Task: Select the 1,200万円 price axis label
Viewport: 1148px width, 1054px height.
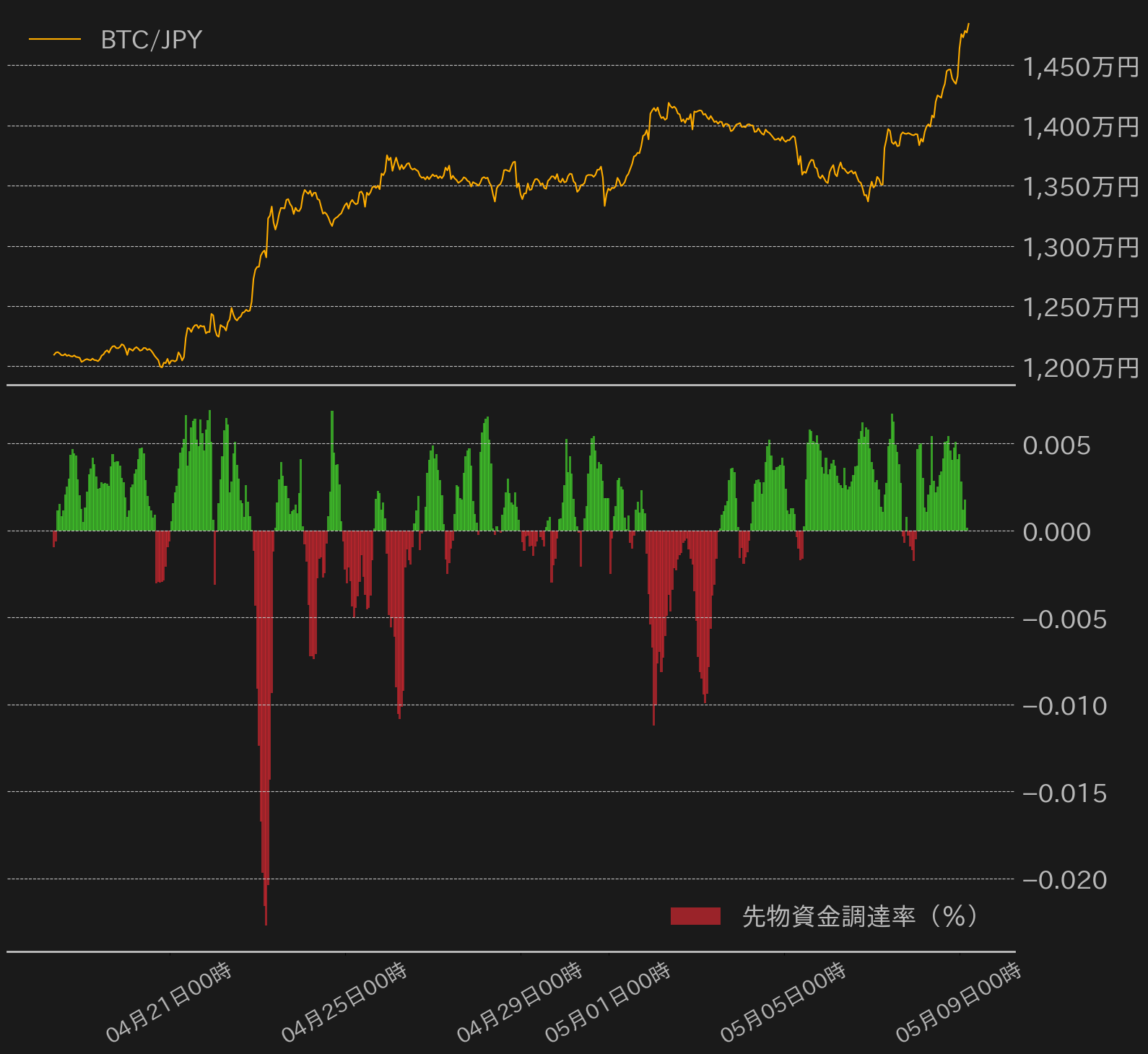Action: coord(1081,368)
